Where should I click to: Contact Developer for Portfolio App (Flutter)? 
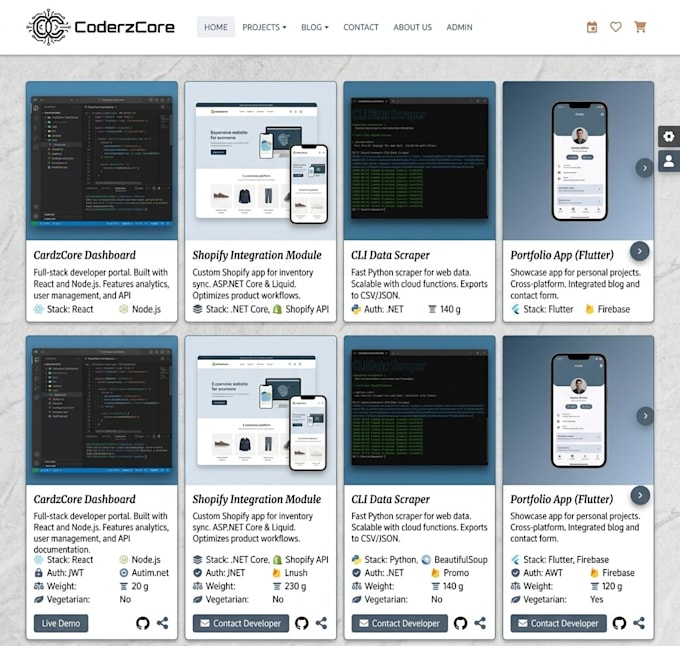coord(559,623)
